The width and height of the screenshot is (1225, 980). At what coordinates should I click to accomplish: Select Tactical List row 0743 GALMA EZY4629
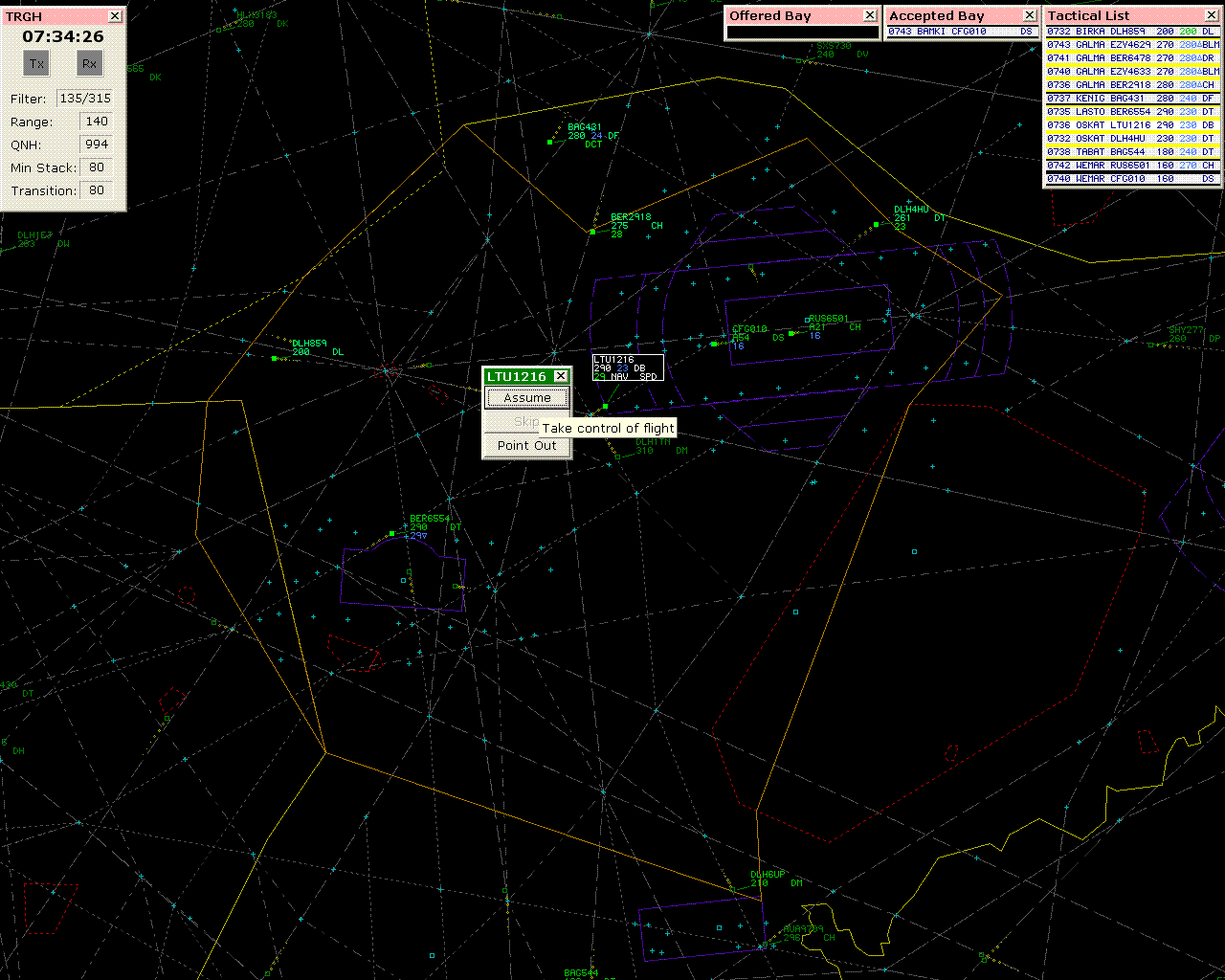click(x=1133, y=45)
